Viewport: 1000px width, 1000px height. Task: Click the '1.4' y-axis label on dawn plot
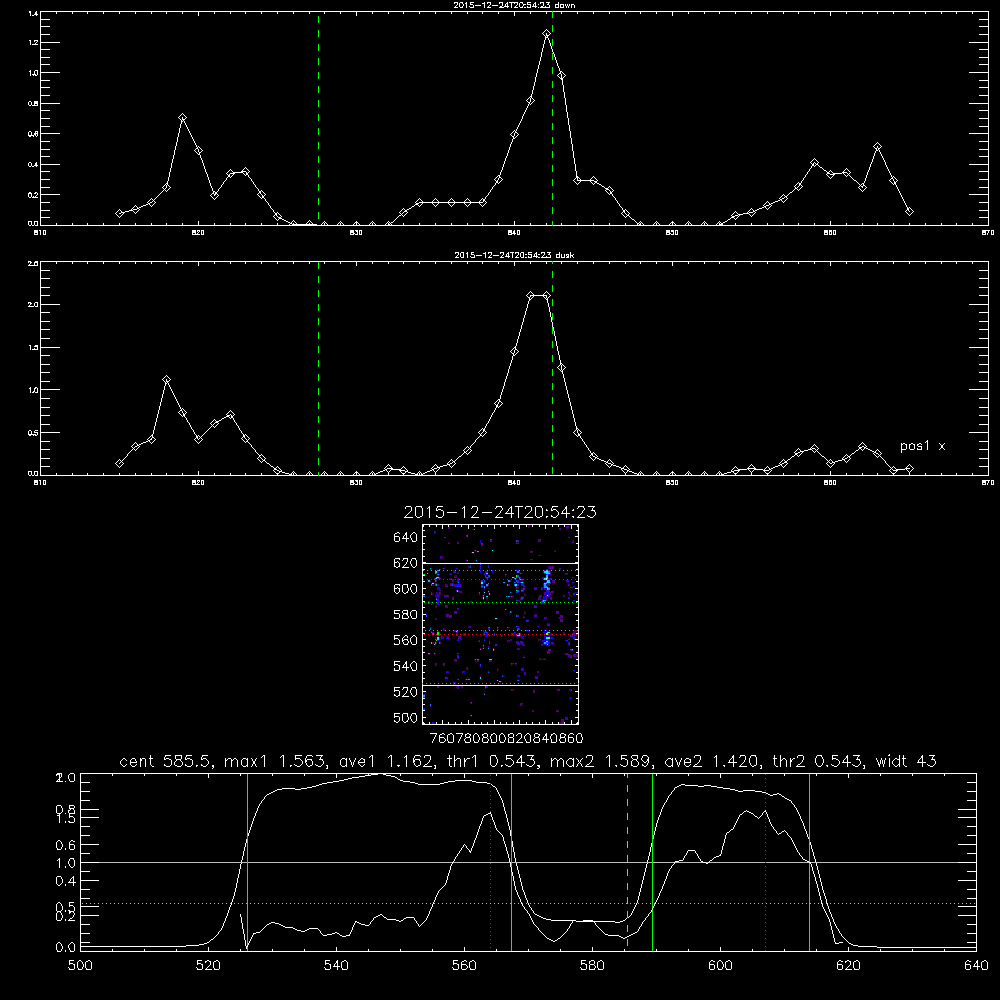[33, 13]
